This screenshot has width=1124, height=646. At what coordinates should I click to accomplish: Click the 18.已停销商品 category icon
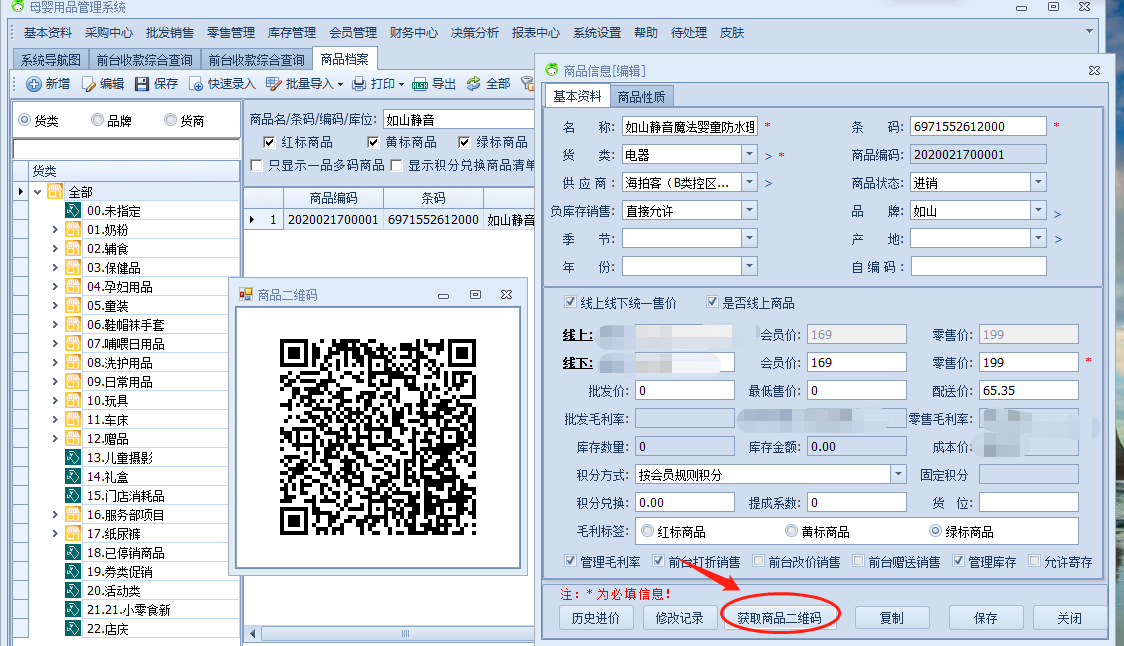[72, 553]
